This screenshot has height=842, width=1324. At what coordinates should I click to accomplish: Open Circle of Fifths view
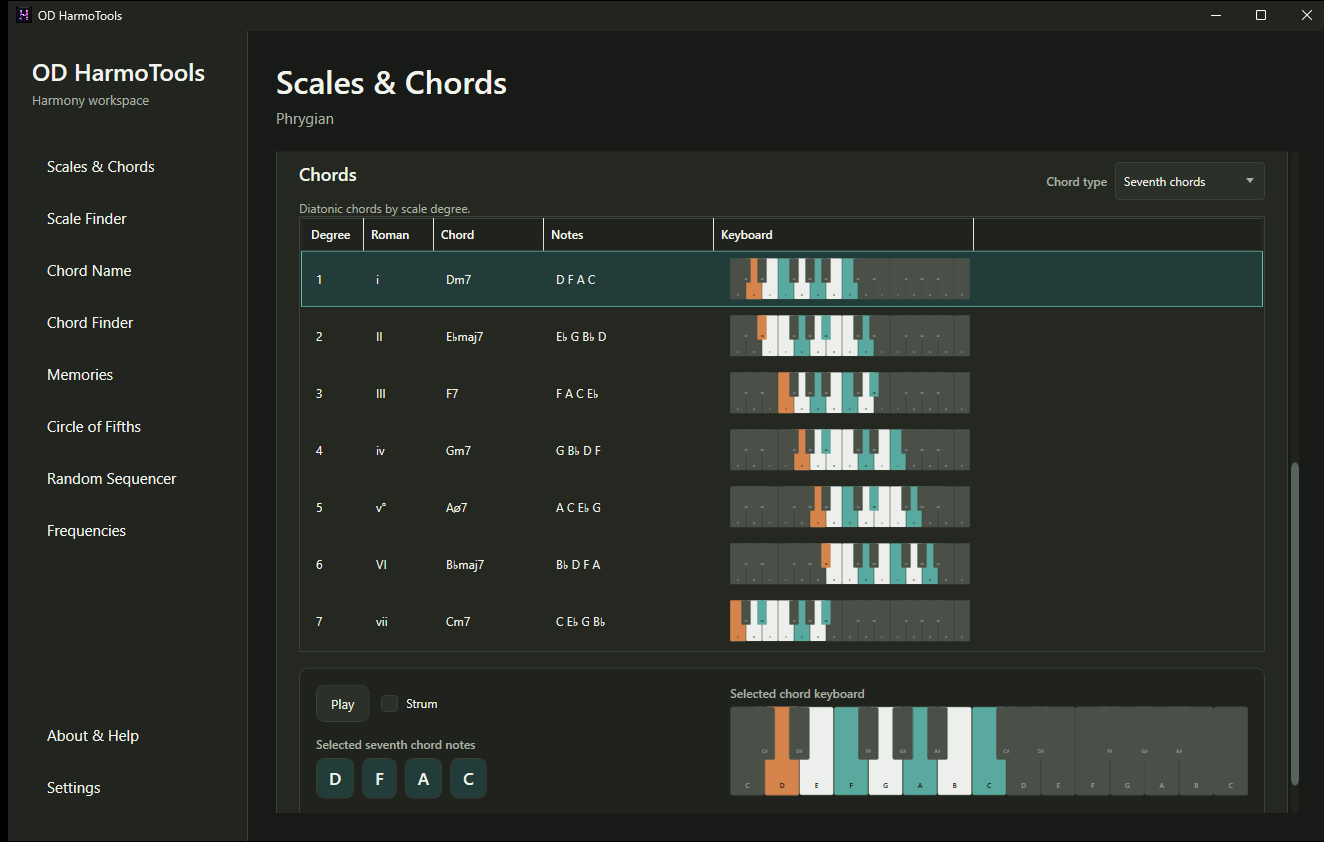94,427
